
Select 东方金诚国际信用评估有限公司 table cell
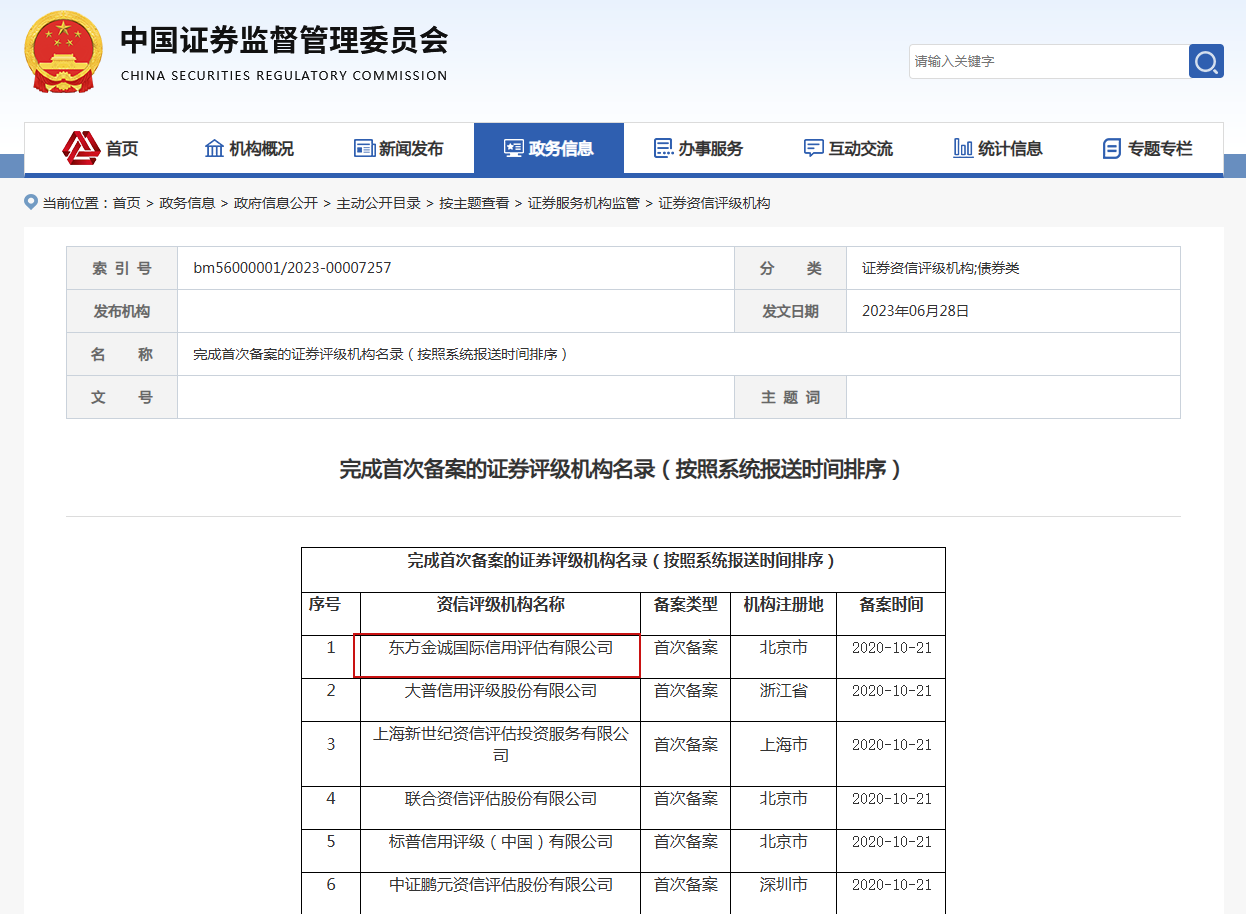[500, 648]
